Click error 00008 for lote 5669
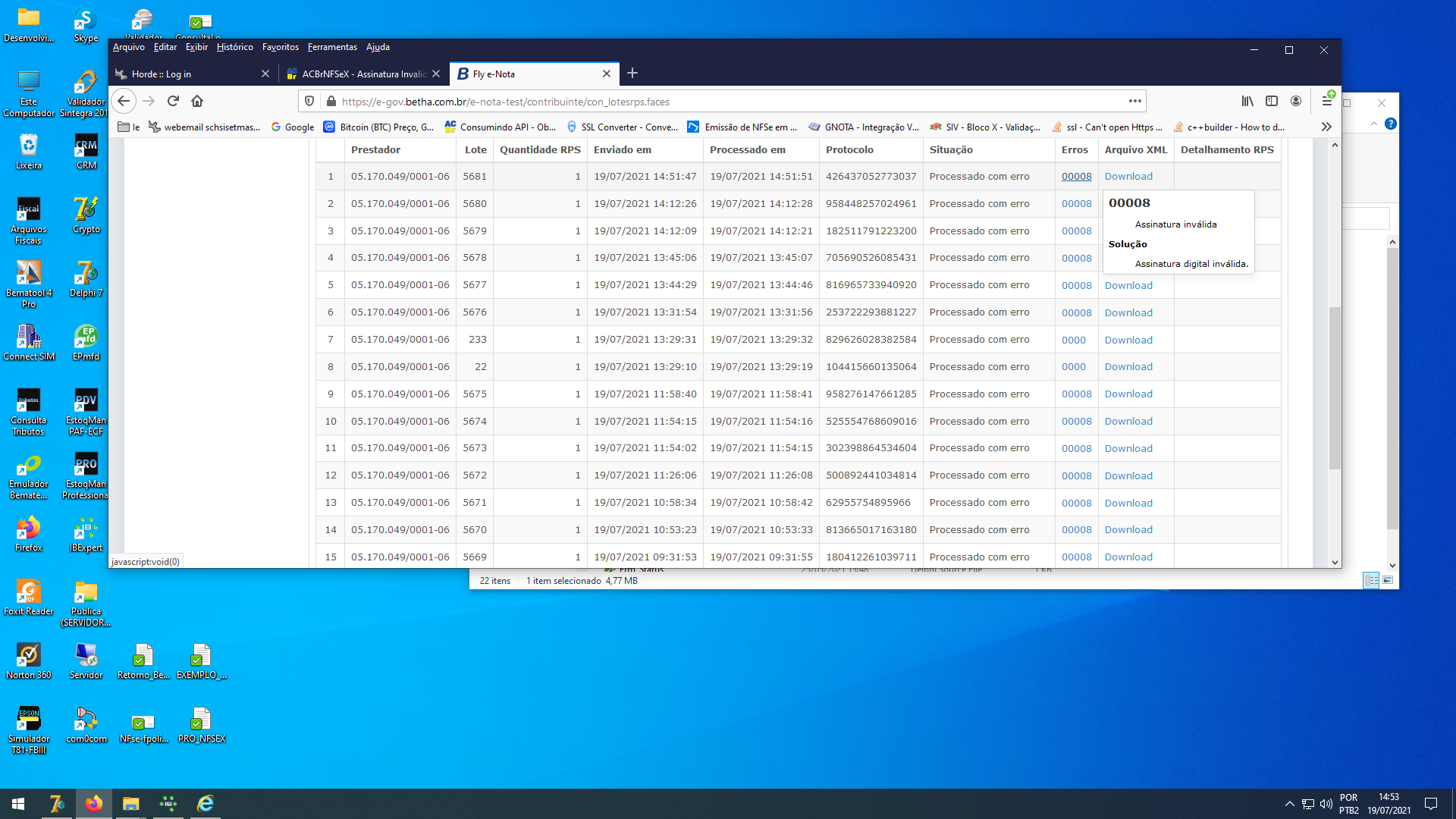This screenshot has width=1456, height=819. click(1076, 557)
